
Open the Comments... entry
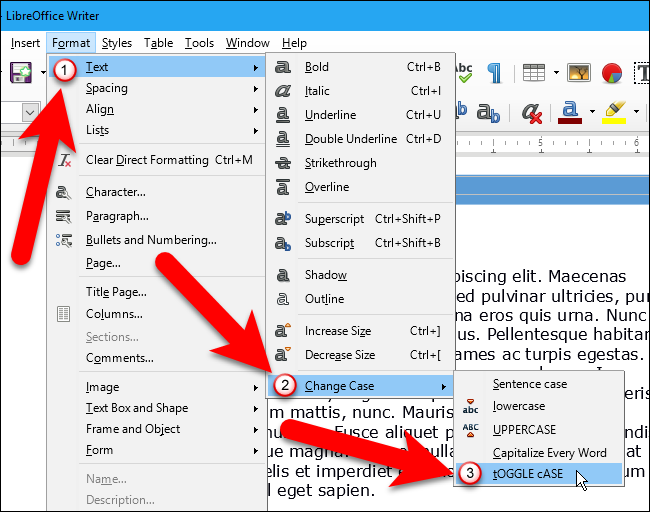[155, 358]
